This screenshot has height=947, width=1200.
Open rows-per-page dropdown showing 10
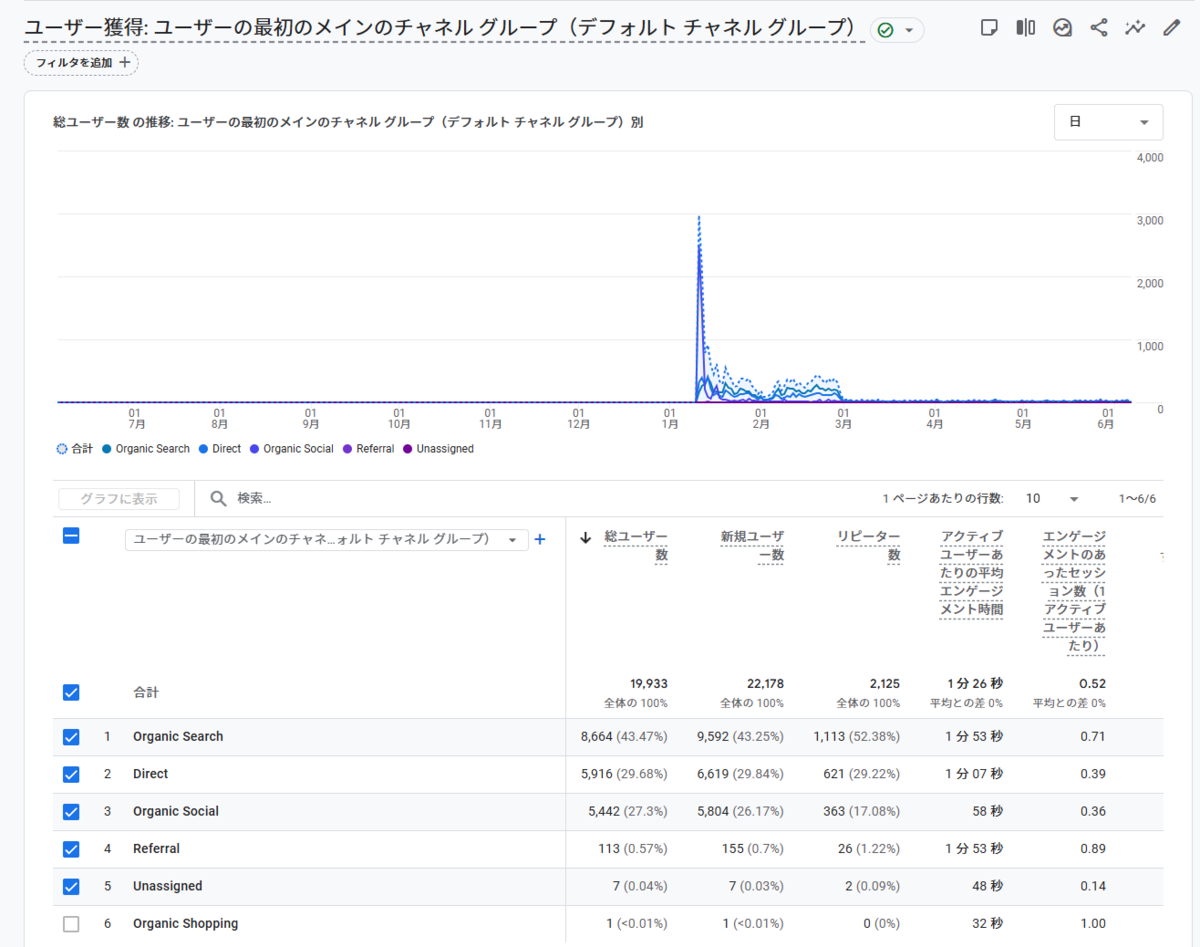click(x=1052, y=498)
